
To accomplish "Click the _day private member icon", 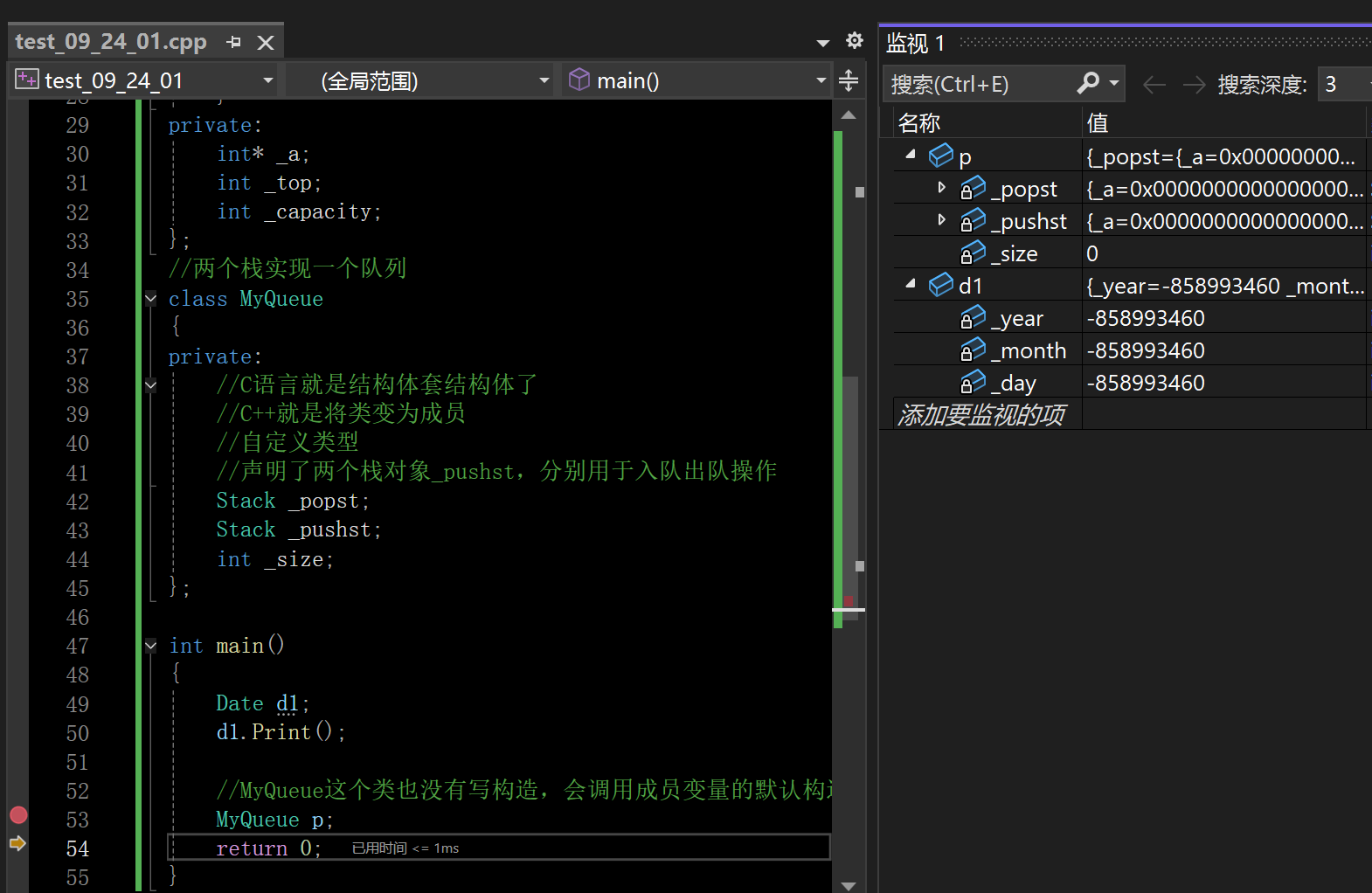I will coord(973,382).
